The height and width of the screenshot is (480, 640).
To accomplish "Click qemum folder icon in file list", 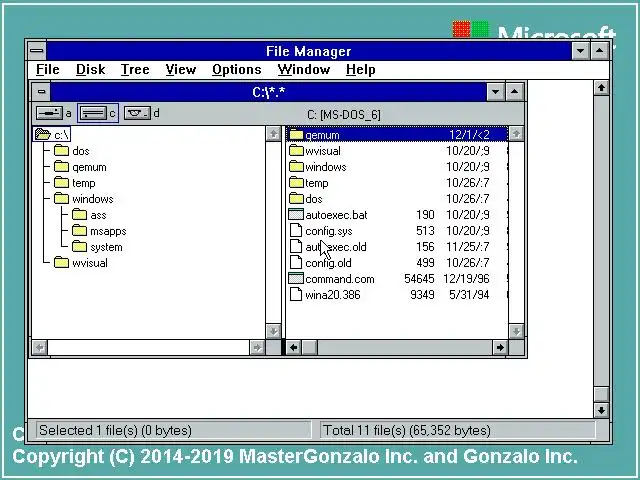I will [x=296, y=135].
